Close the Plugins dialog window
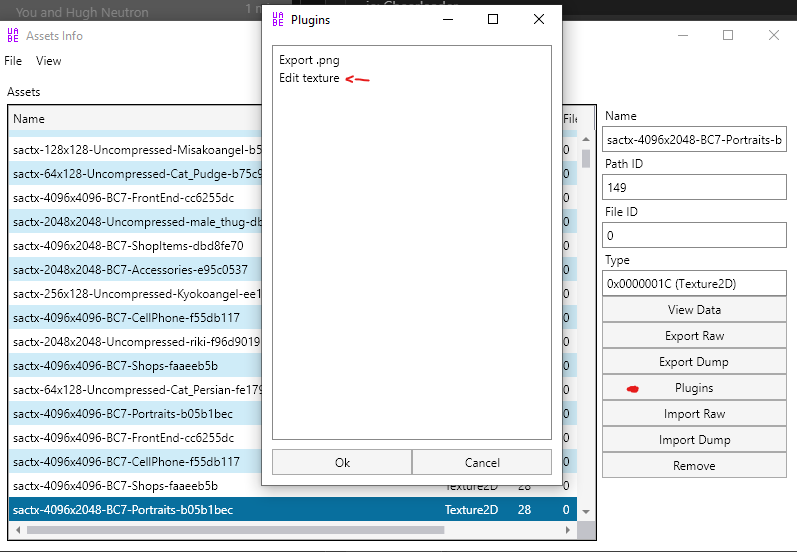The width and height of the screenshot is (797, 552). pyautogui.click(x=539, y=20)
